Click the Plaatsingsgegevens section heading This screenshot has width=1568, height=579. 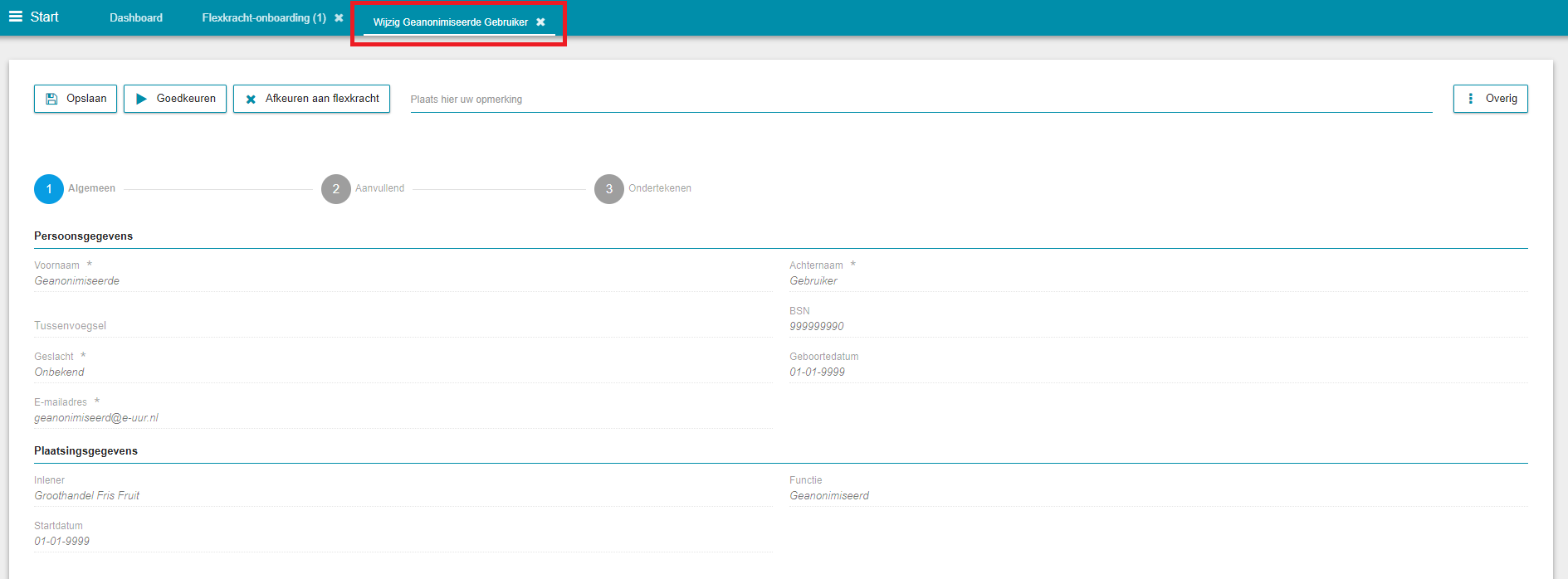tap(85, 450)
